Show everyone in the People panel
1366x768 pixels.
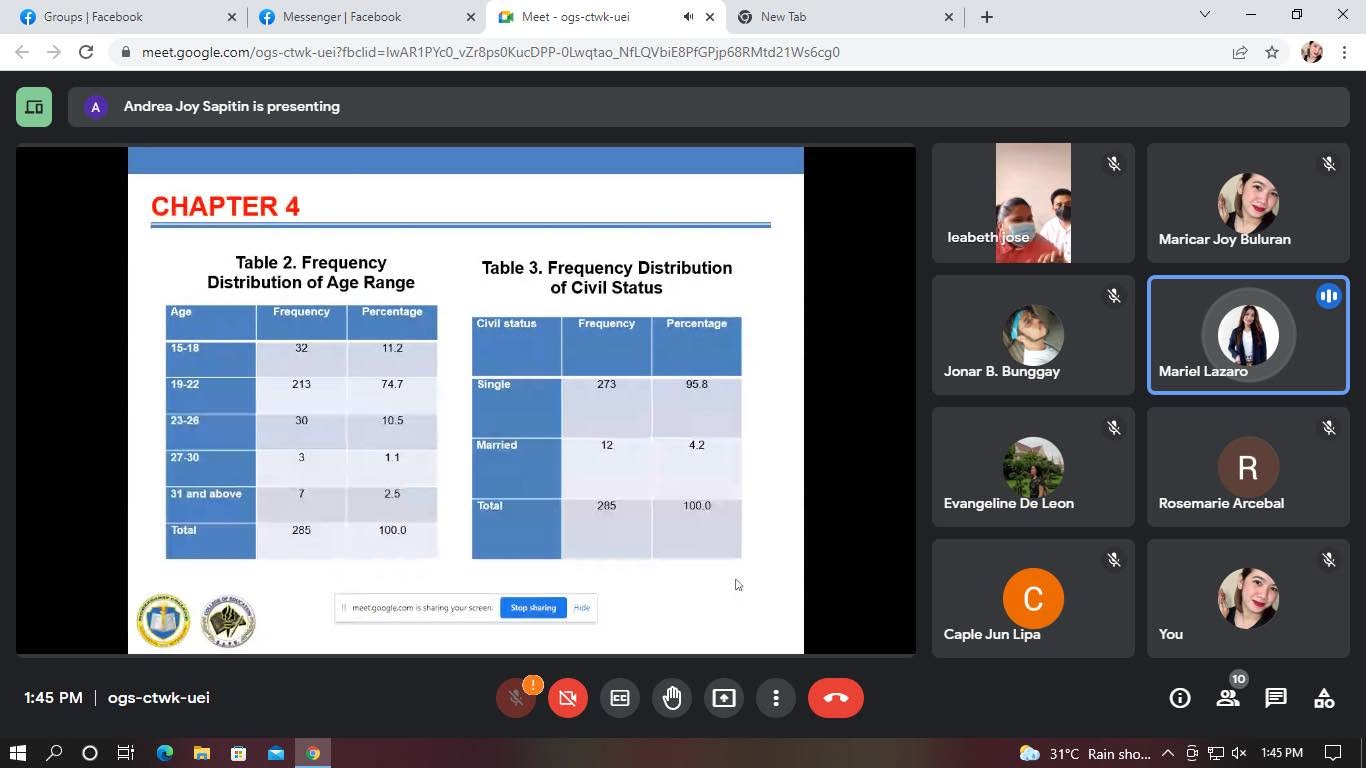click(x=1228, y=698)
